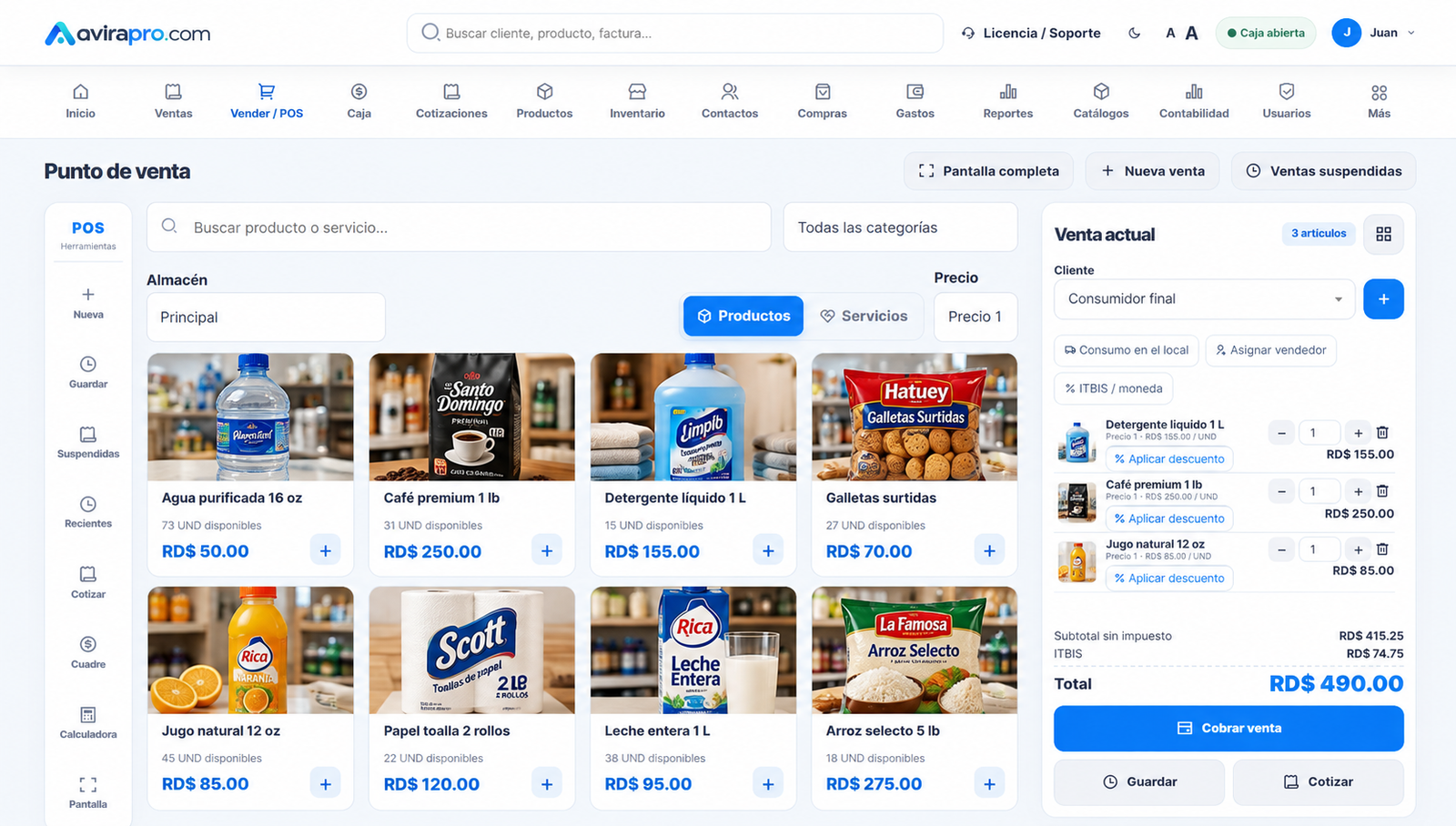Open Suspendidas in the sidebar
The height and width of the screenshot is (826, 1456).
click(x=88, y=442)
